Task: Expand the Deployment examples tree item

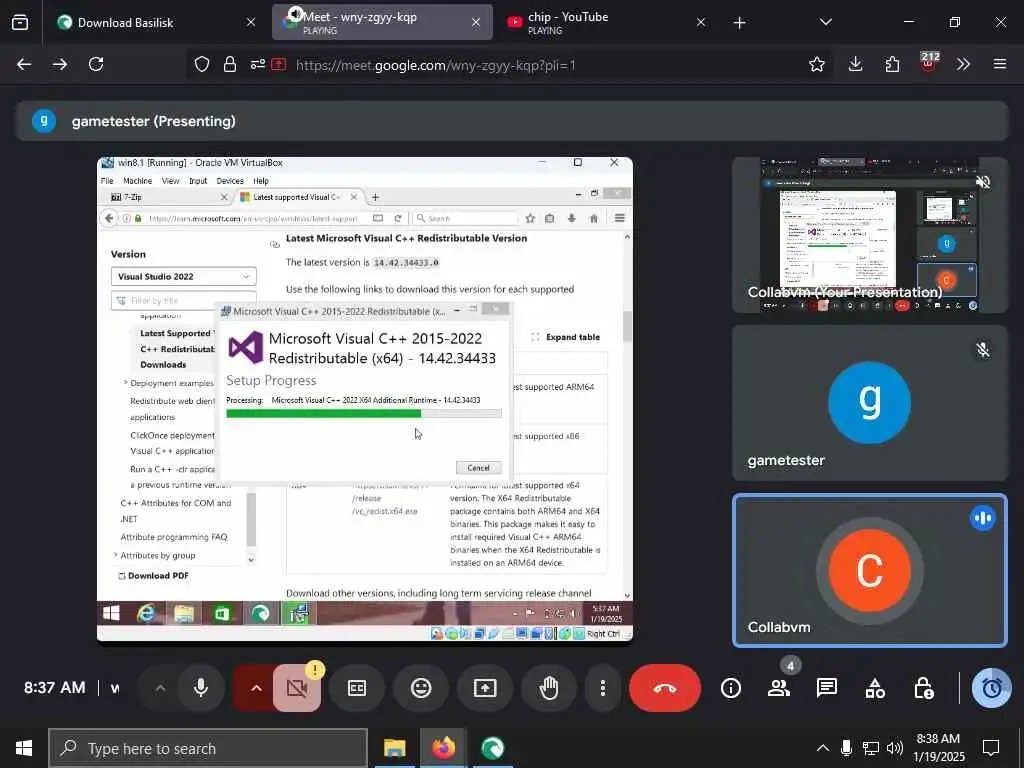Action: (125, 383)
